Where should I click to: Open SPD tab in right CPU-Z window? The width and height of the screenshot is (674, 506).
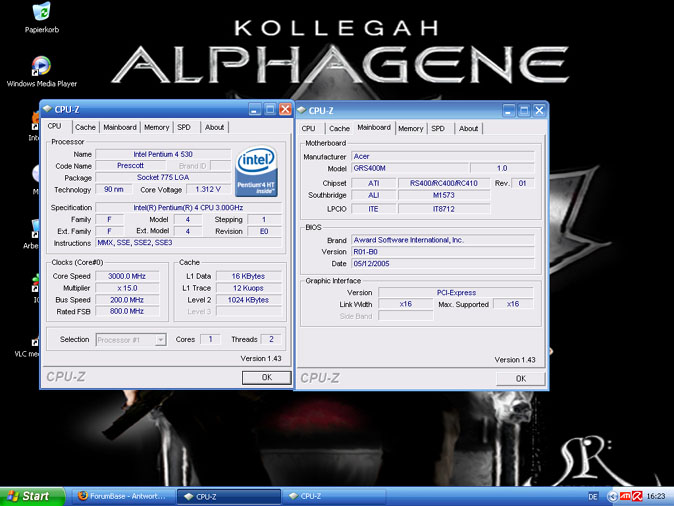438,129
